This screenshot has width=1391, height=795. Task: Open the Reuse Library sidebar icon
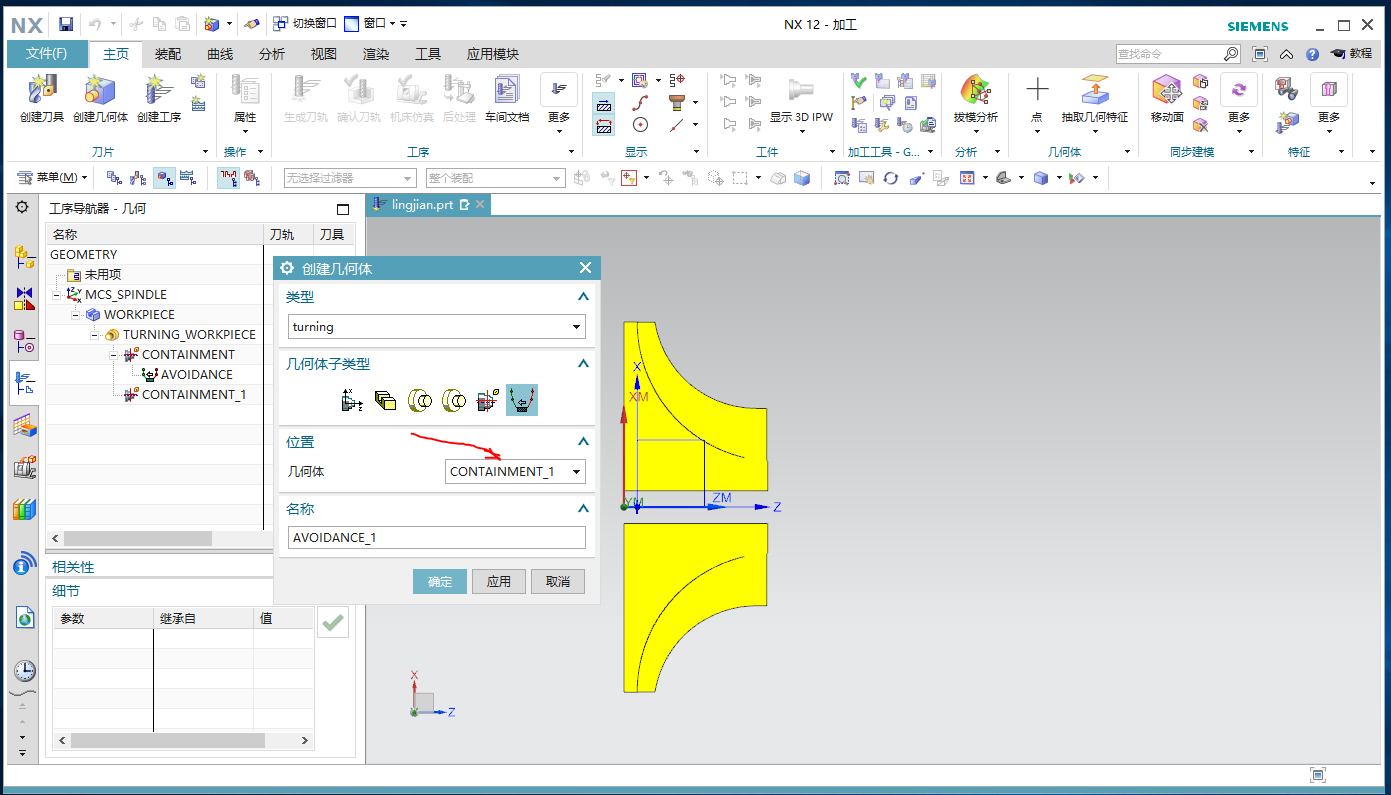click(24, 509)
